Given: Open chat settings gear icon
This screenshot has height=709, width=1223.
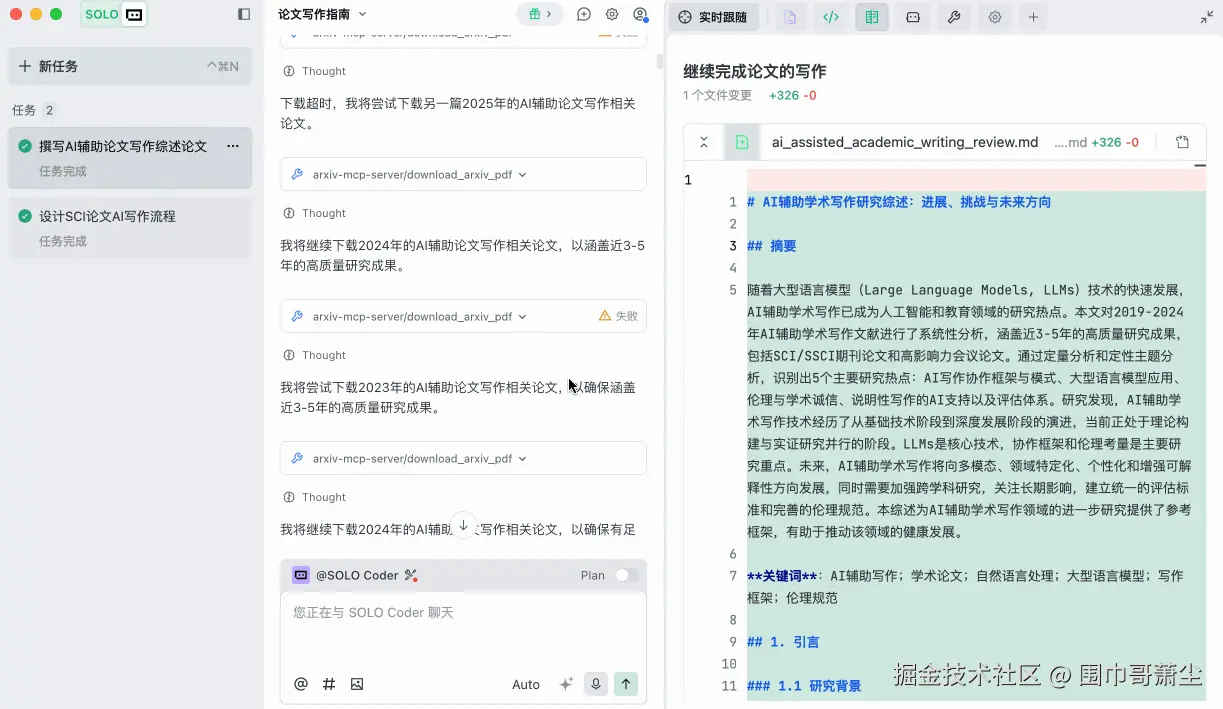Looking at the screenshot, I should click(612, 14).
